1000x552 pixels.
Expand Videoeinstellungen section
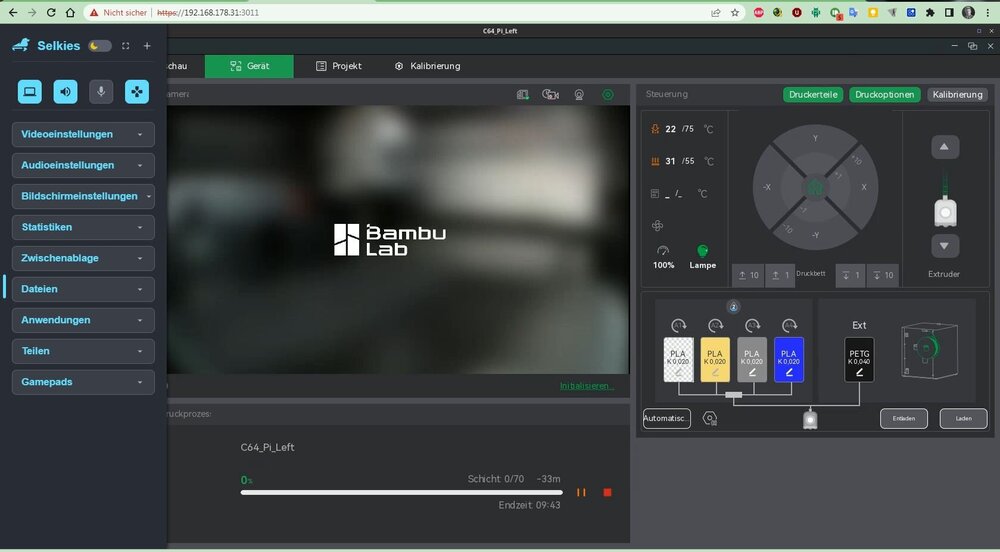point(83,134)
